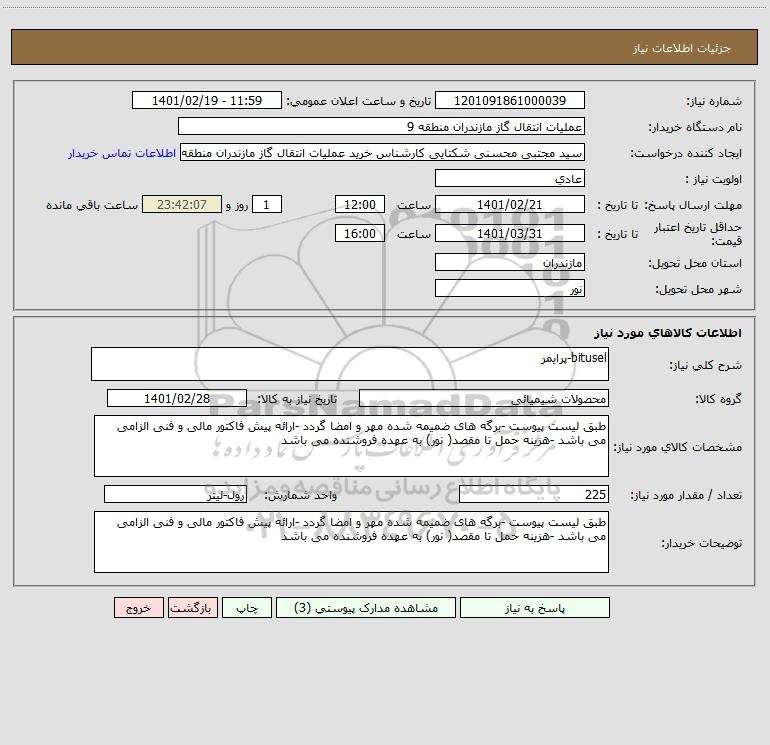Click the response deadline time 12:00
Viewport: 770px width, 745px height.
tap(359, 204)
